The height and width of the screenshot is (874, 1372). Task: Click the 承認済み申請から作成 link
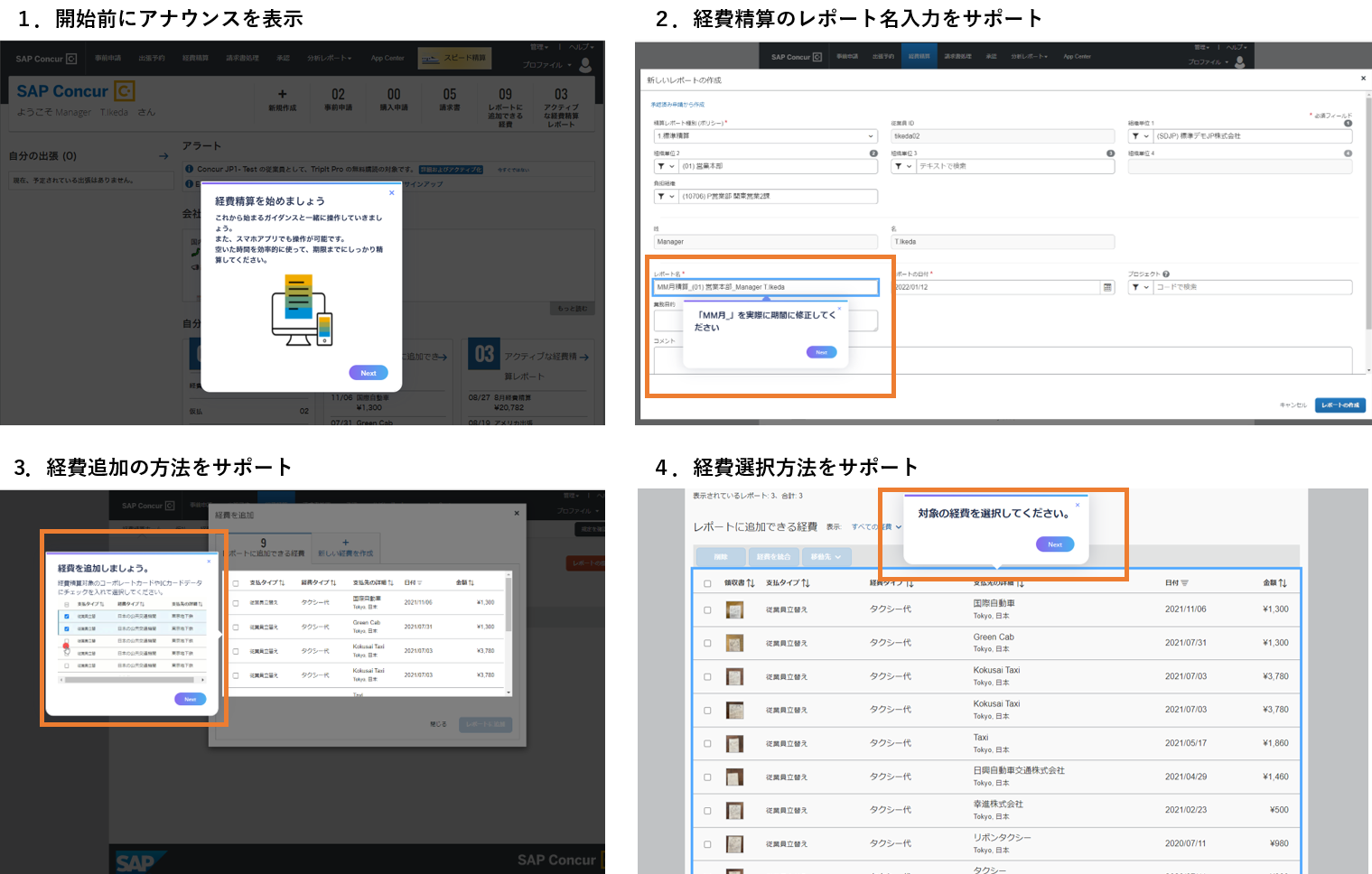pos(677,105)
